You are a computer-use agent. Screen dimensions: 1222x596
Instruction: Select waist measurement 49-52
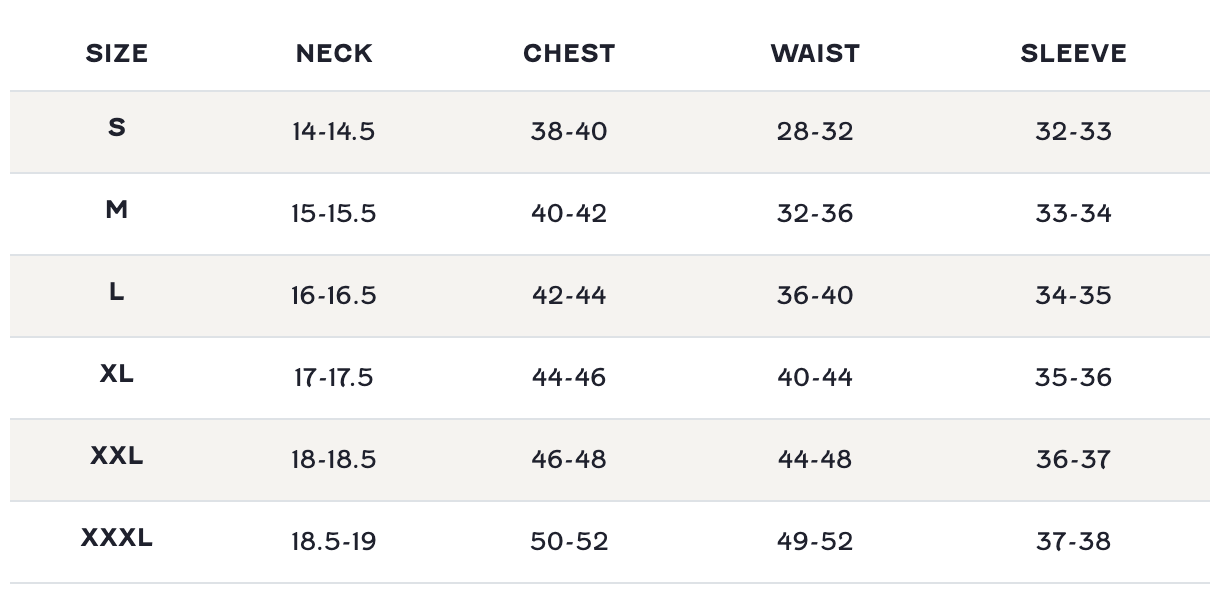pyautogui.click(x=815, y=542)
